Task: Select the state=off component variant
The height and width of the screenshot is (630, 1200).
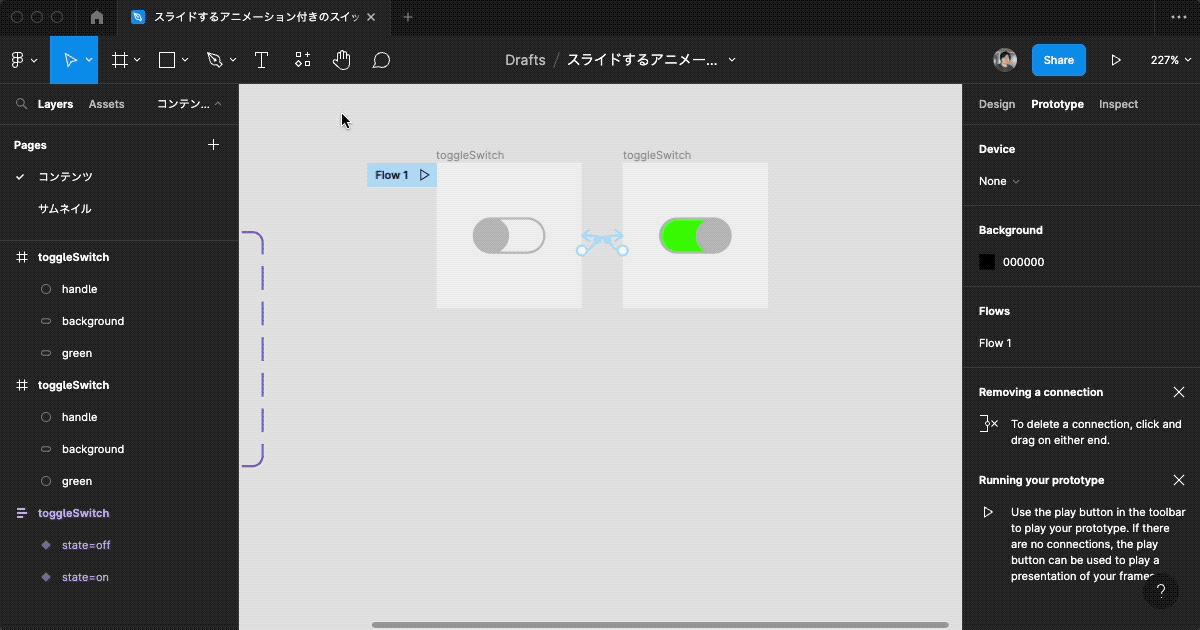Action: (x=84, y=545)
